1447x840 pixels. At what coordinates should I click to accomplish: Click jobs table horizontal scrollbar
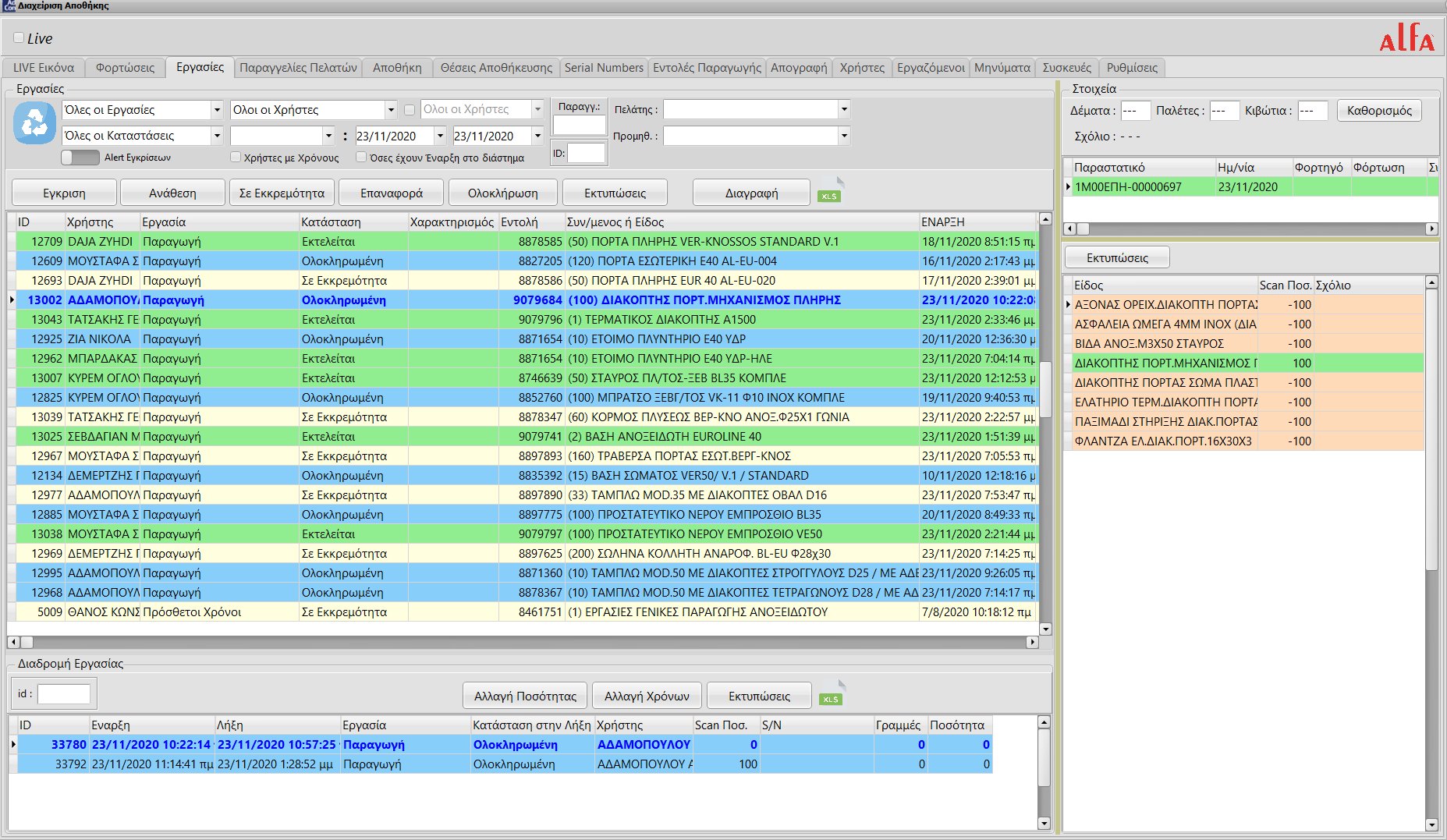(x=523, y=642)
